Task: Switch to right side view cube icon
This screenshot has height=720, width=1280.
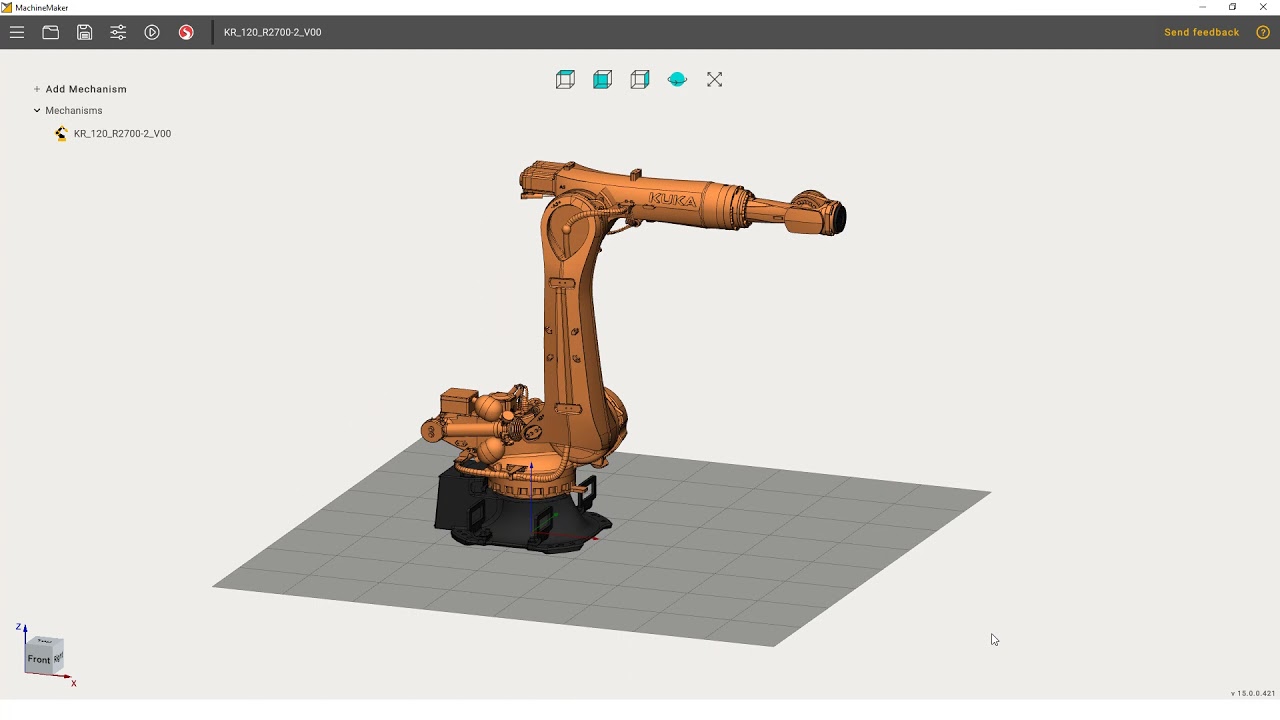Action: (x=640, y=80)
